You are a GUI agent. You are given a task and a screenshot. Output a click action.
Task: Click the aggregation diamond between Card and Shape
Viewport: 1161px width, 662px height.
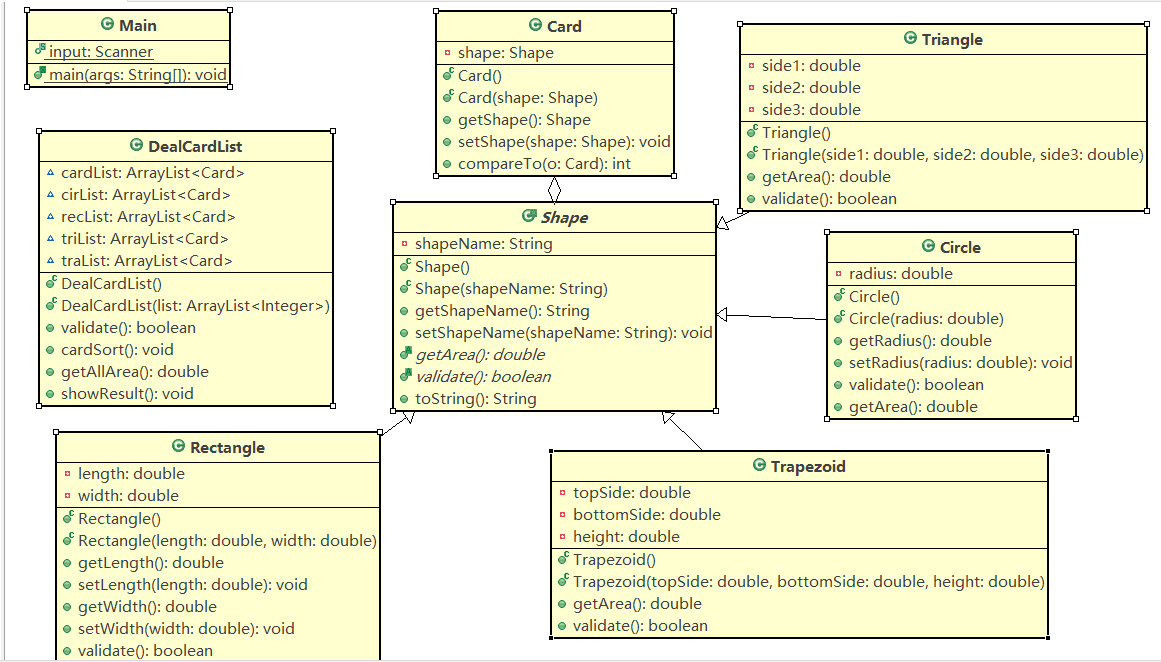[555, 190]
